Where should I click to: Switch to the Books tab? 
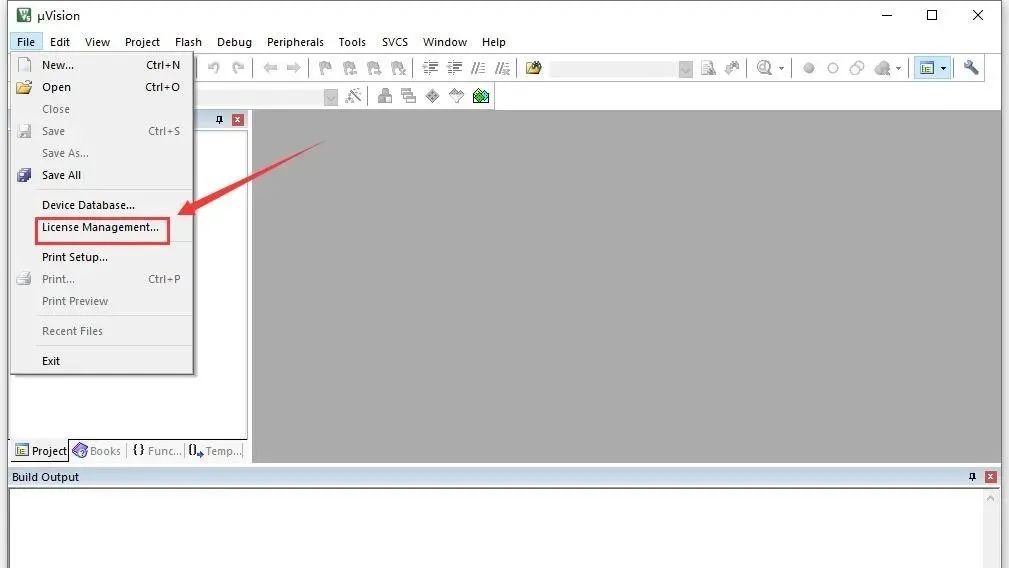(x=97, y=451)
